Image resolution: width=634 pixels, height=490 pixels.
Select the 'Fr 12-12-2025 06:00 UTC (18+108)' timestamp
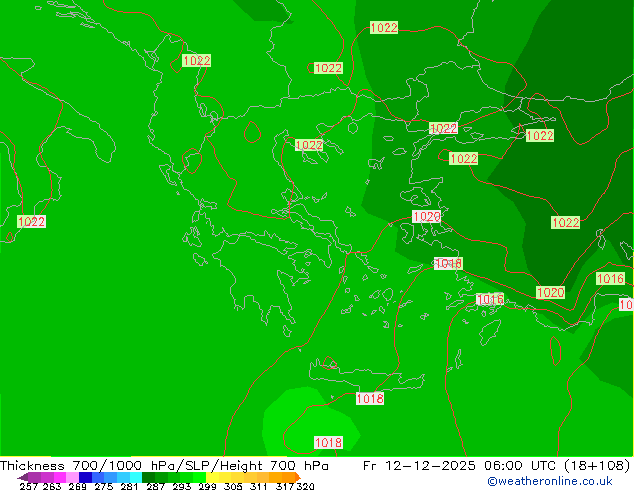coord(497,466)
